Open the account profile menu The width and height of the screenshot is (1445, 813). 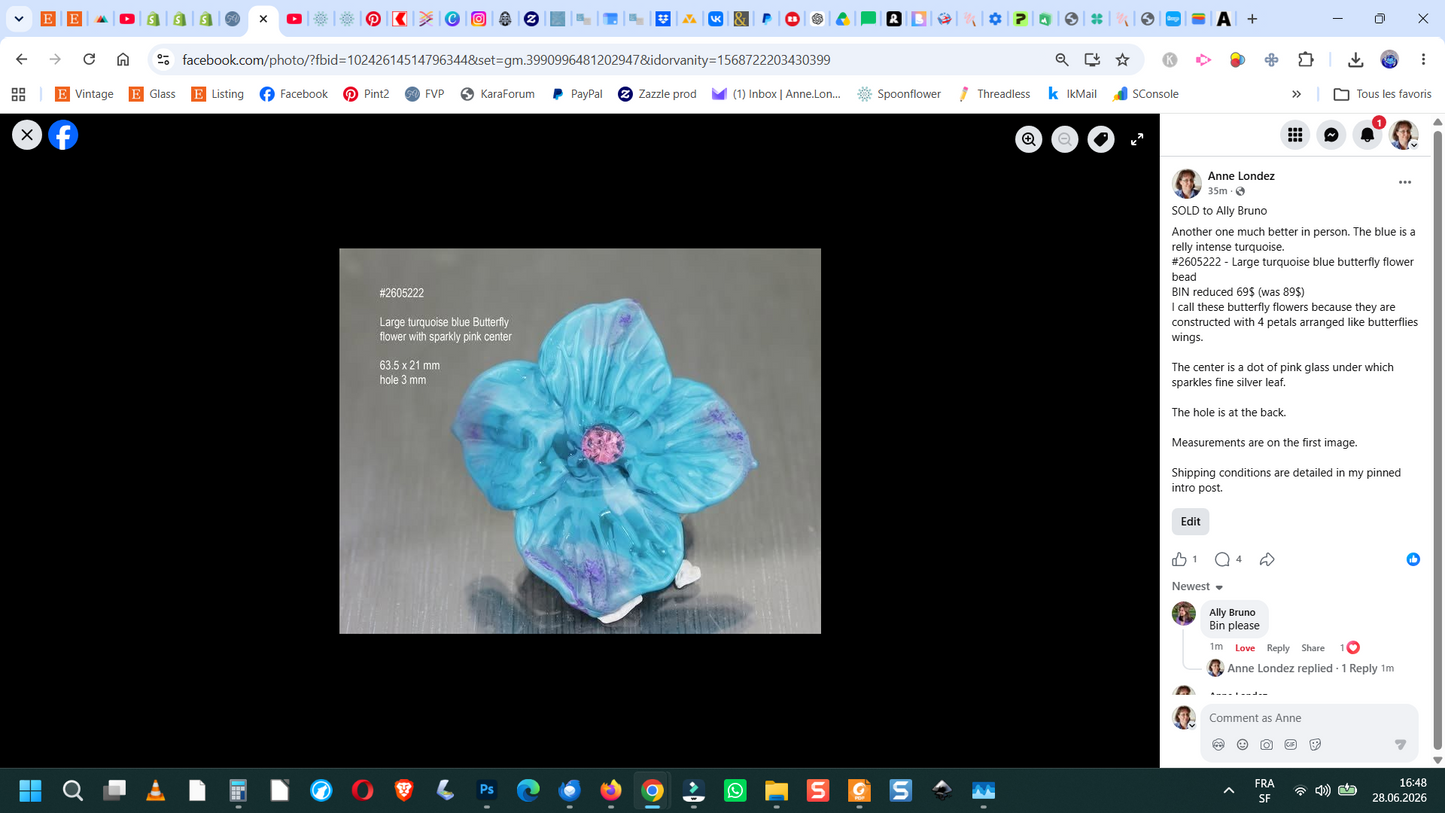[1404, 135]
